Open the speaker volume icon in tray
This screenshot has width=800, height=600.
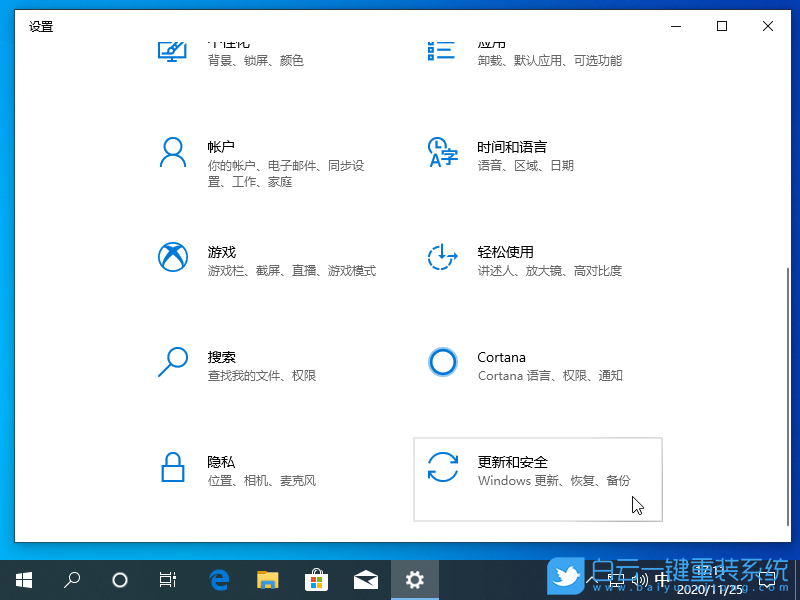639,579
